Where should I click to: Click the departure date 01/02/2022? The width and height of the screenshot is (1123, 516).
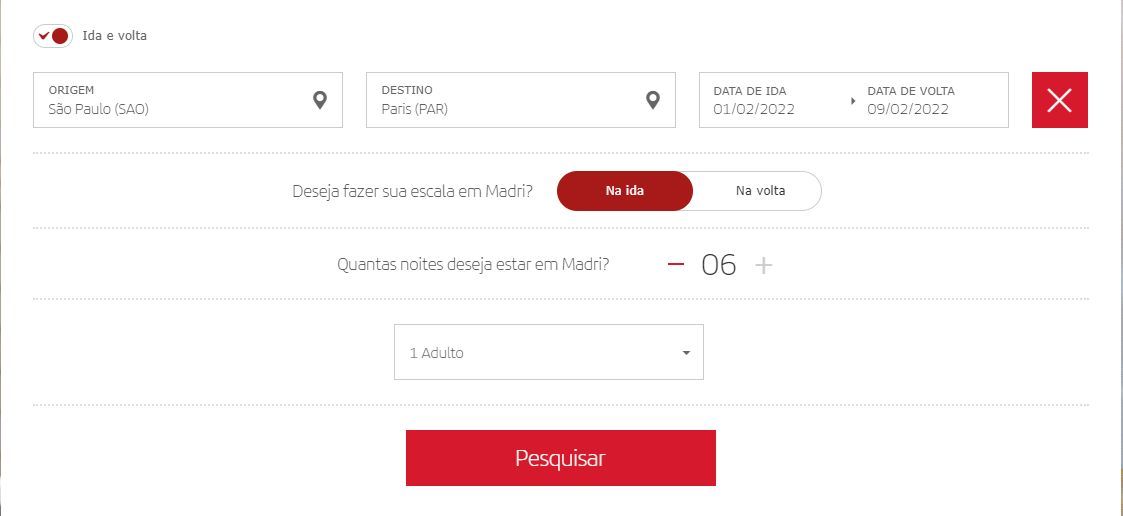[754, 110]
